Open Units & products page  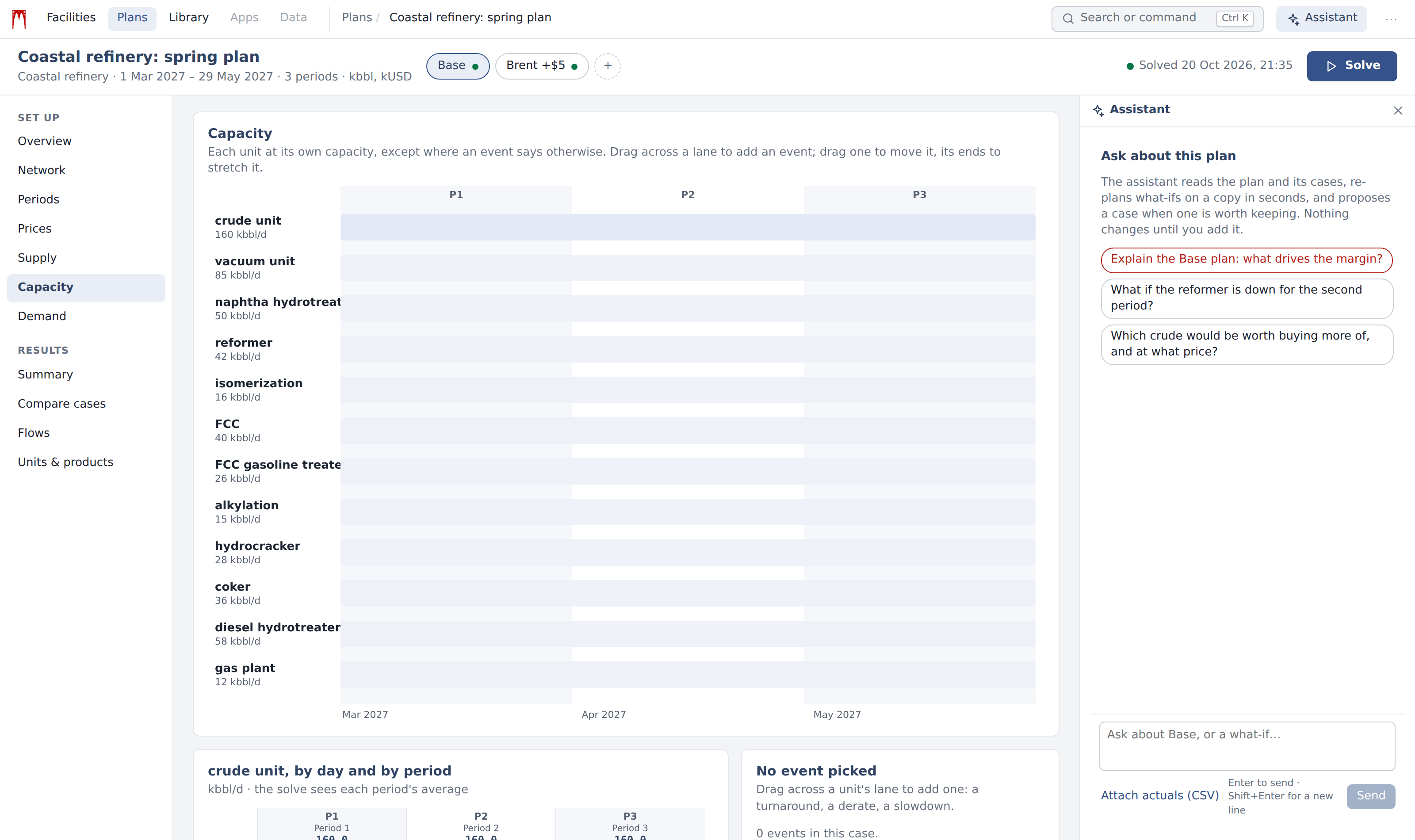[86, 462]
